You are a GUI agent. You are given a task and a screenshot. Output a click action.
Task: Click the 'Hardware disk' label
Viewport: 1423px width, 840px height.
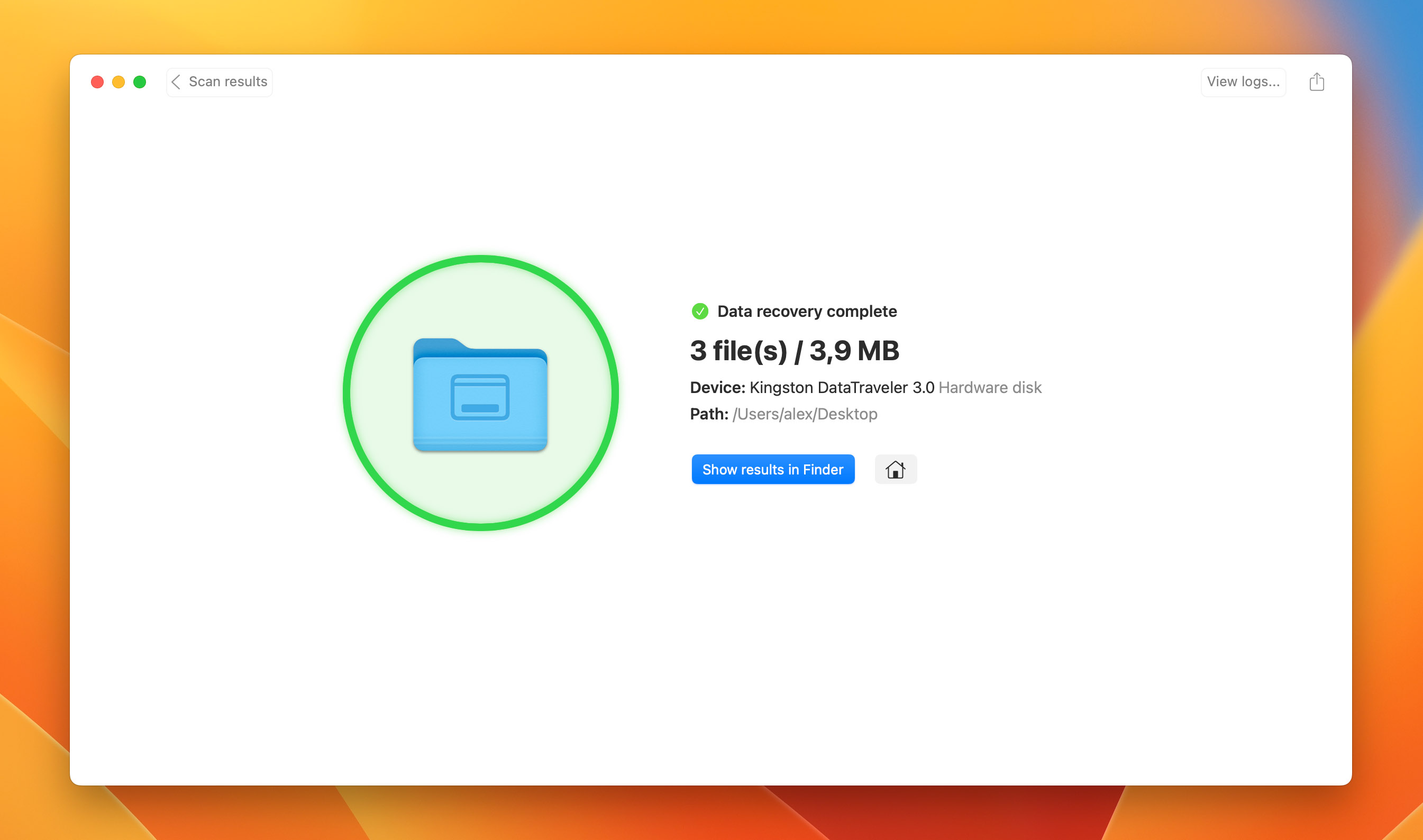point(990,388)
